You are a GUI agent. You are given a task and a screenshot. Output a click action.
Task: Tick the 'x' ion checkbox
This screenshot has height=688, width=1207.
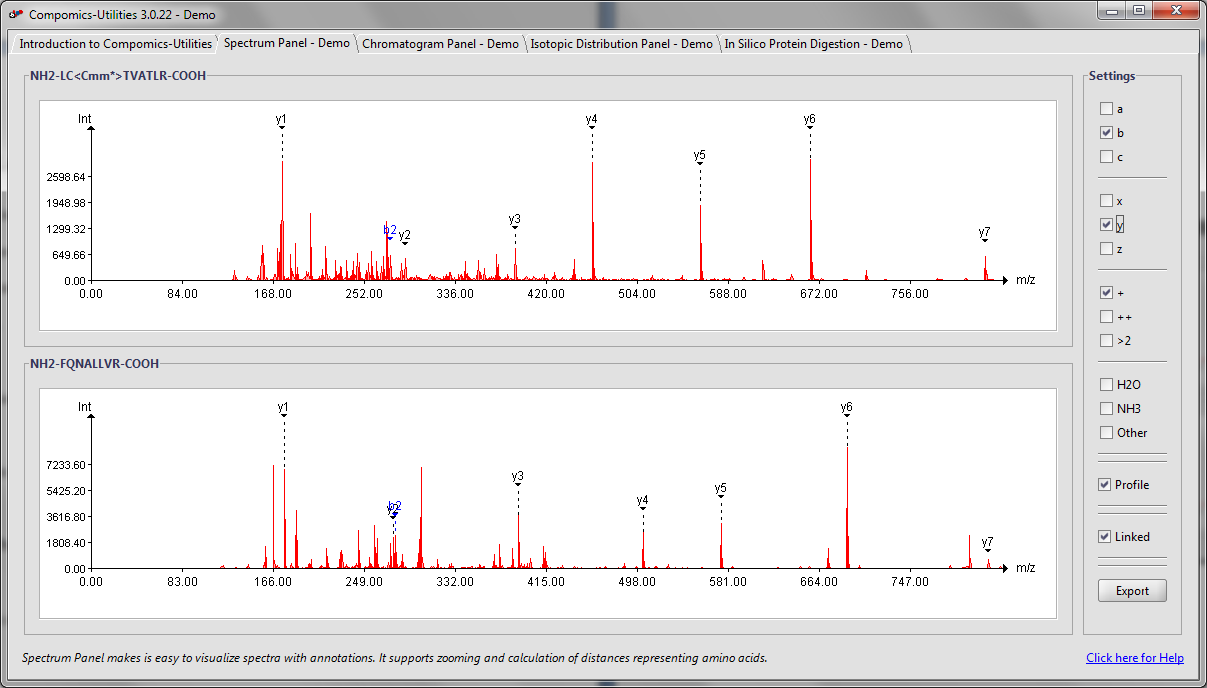coord(1106,201)
